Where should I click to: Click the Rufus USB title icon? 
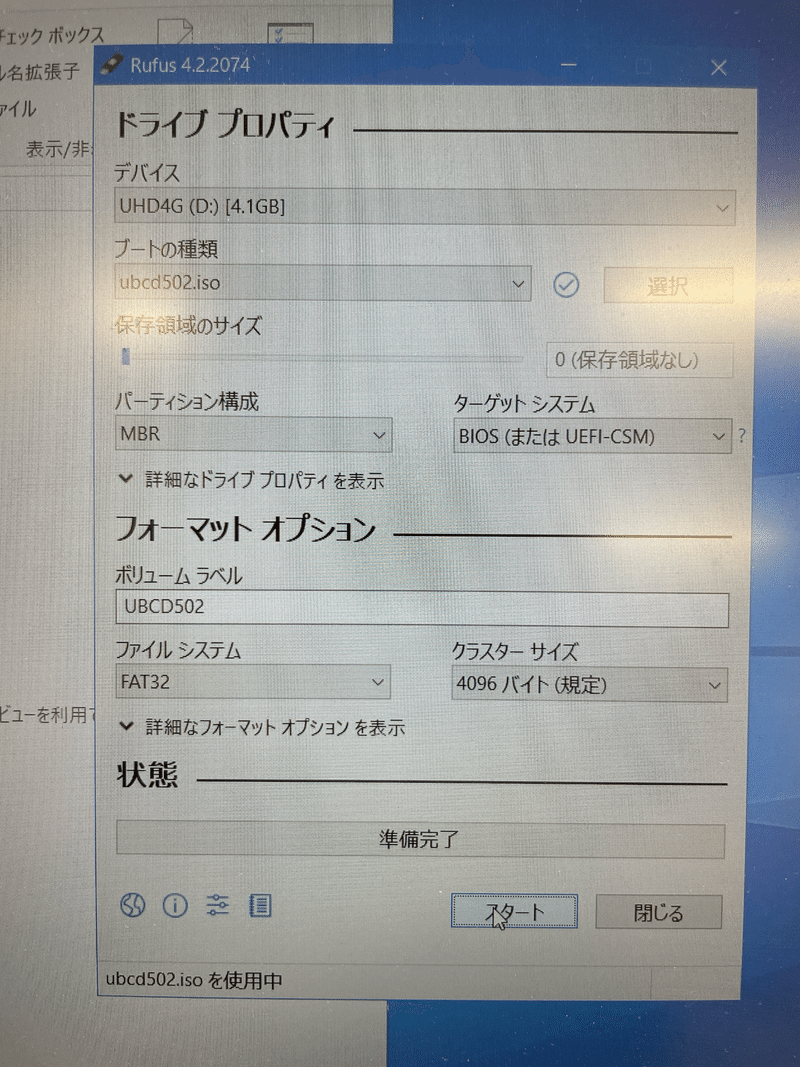pos(112,64)
